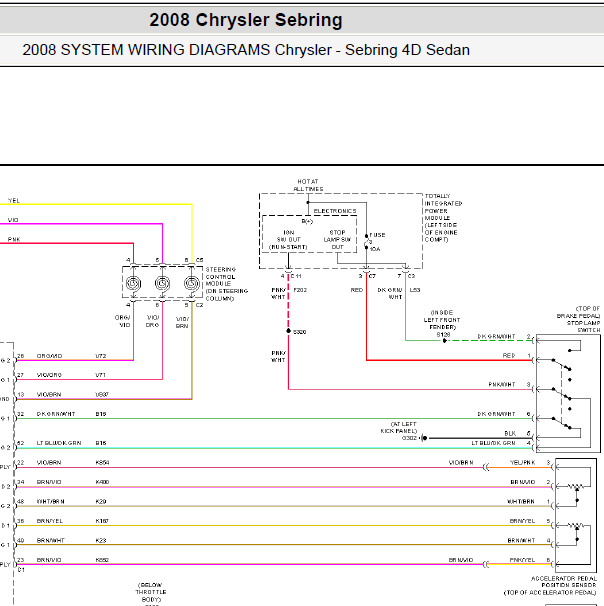Click the "C5" connector label
Viewport: 604px width, 606px height.
tap(199, 260)
